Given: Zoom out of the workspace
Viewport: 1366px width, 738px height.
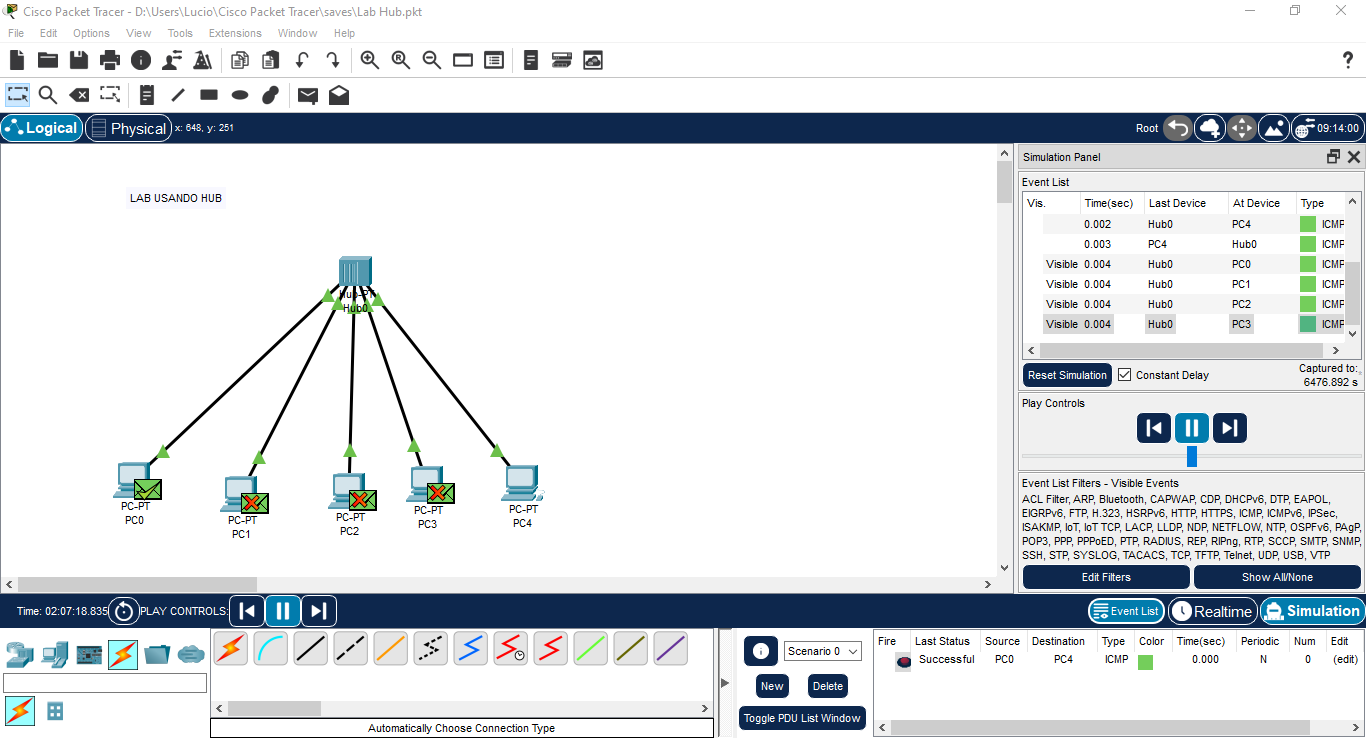Looking at the screenshot, I should [x=432, y=60].
